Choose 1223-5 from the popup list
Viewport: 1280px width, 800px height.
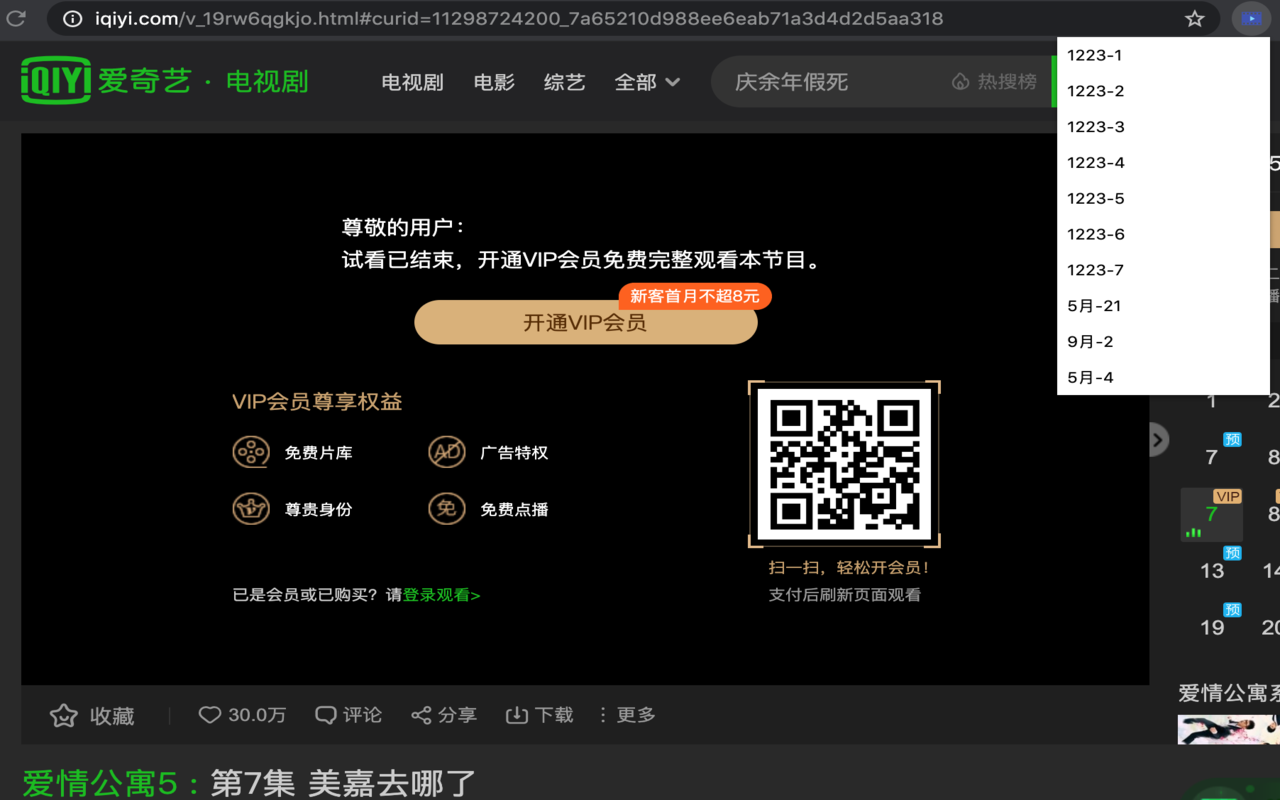tap(1163, 199)
